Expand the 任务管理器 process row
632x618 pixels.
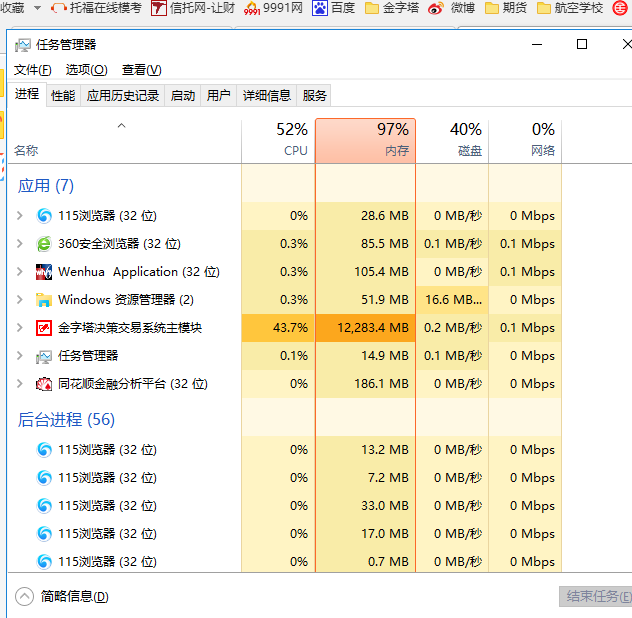(x=19, y=356)
